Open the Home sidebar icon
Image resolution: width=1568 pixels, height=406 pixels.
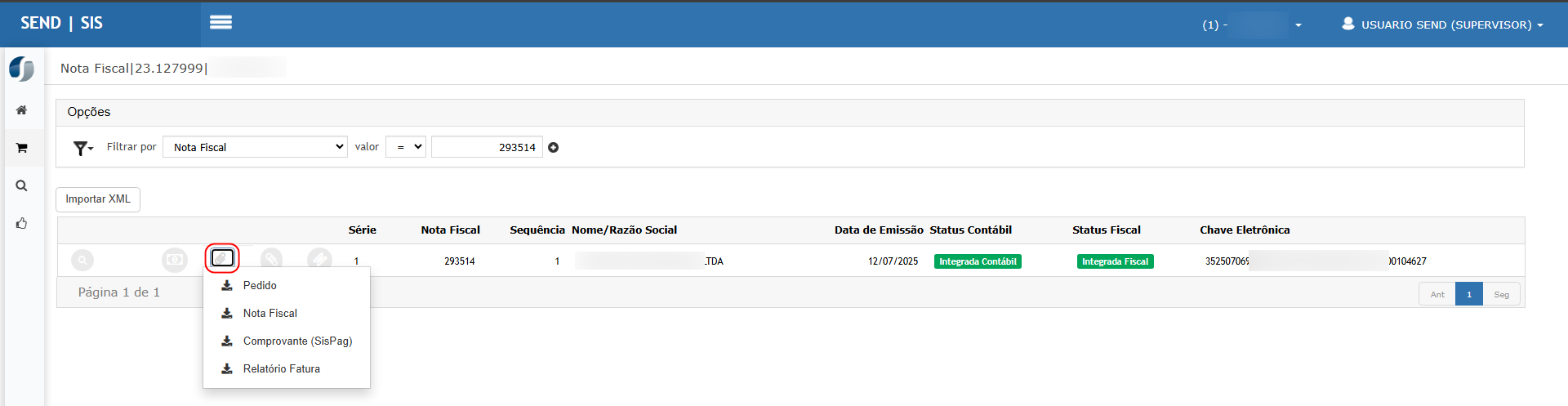[22, 110]
